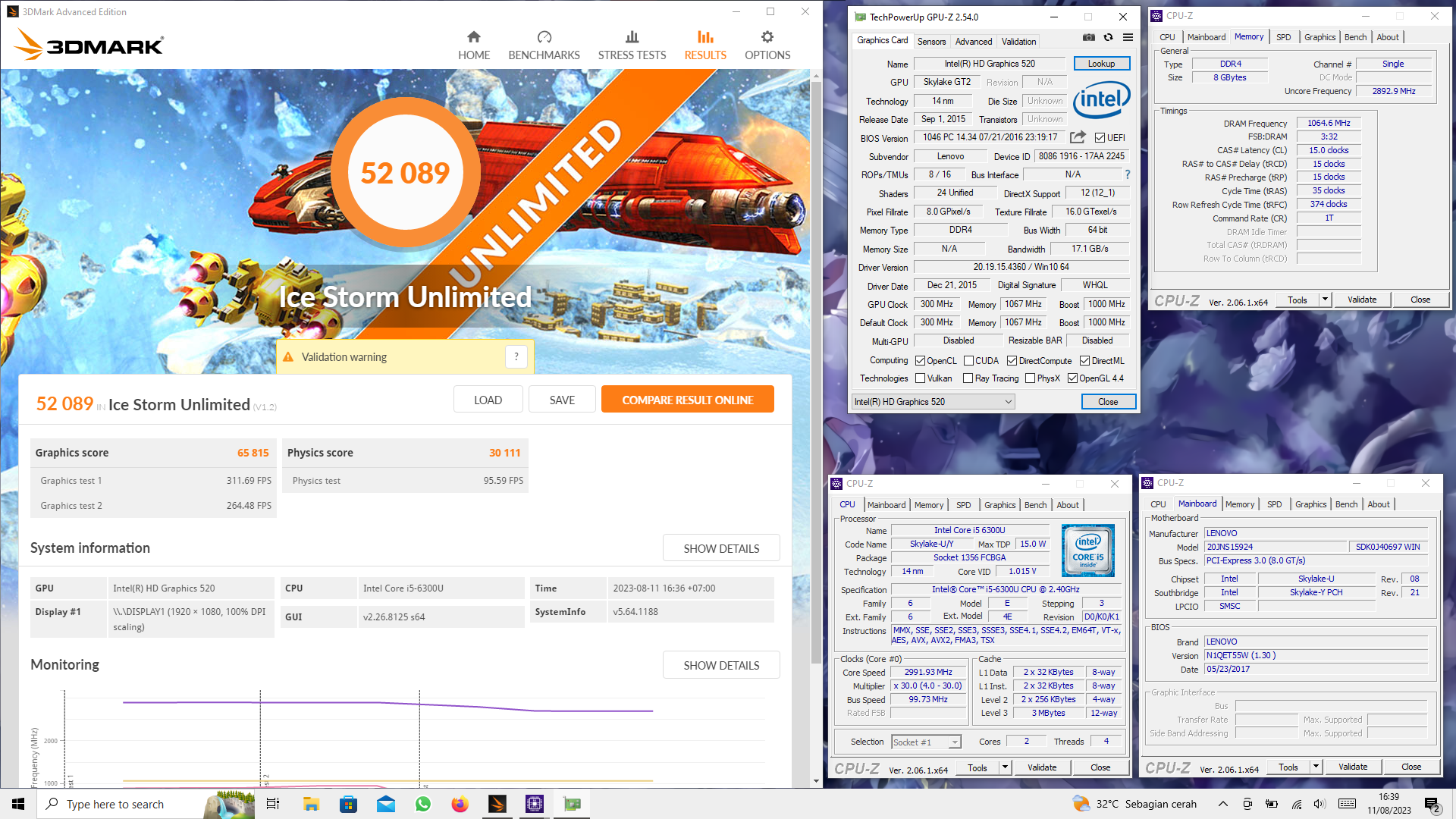Open SPD tab in the CPU-Z Memory window
1456x819 pixels.
pyautogui.click(x=1283, y=37)
